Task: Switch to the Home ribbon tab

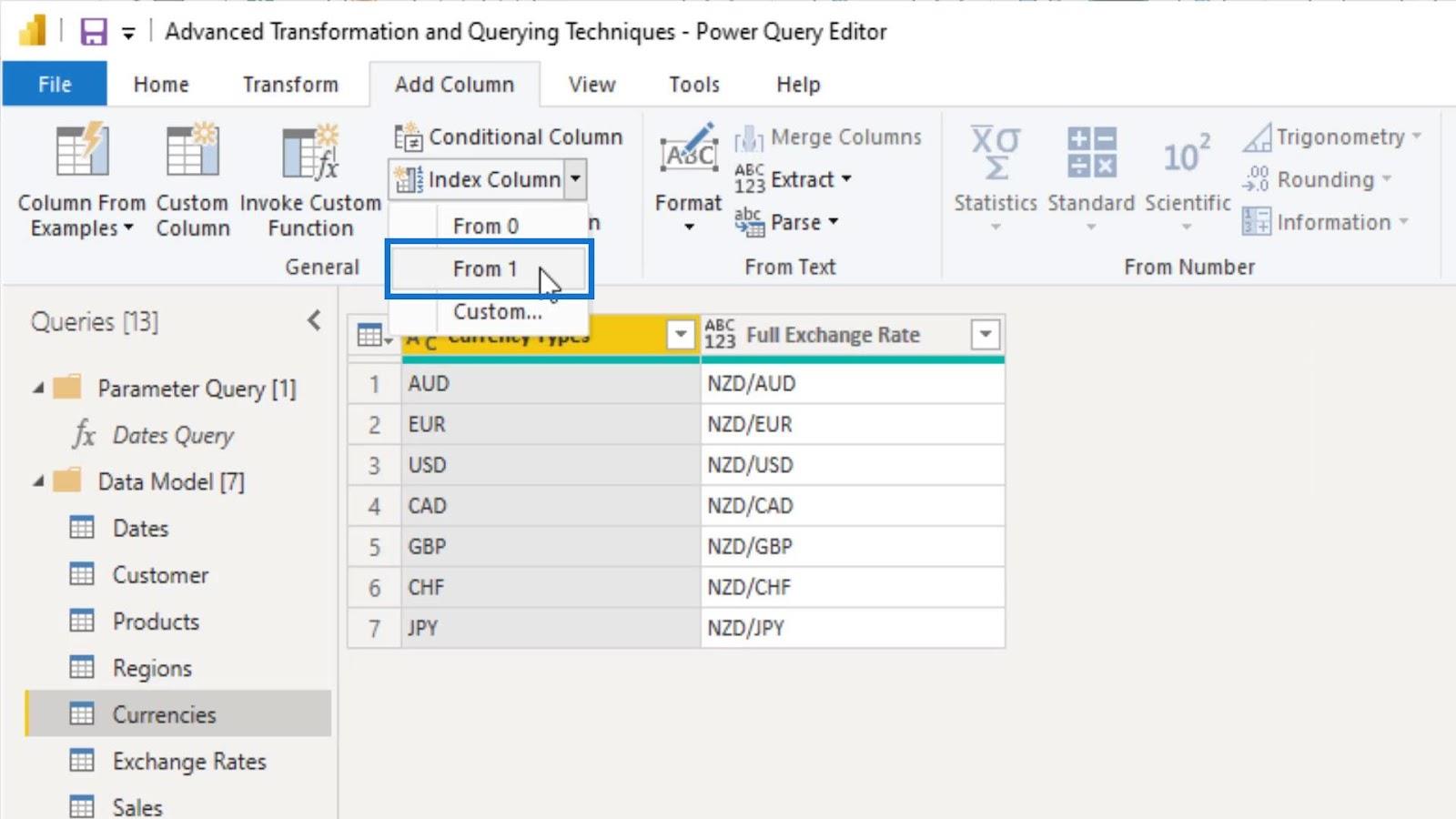Action: point(161,84)
